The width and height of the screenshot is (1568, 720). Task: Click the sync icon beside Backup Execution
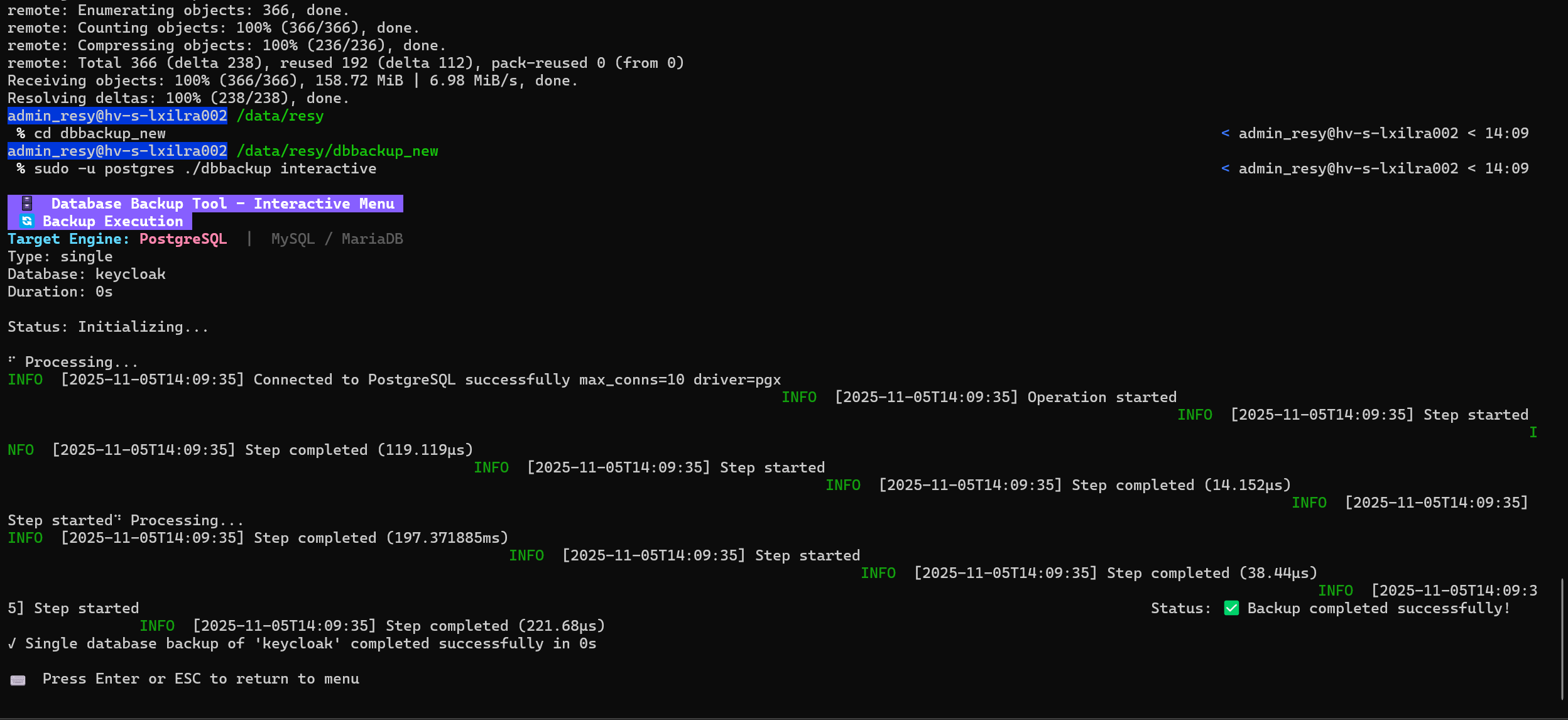click(27, 221)
